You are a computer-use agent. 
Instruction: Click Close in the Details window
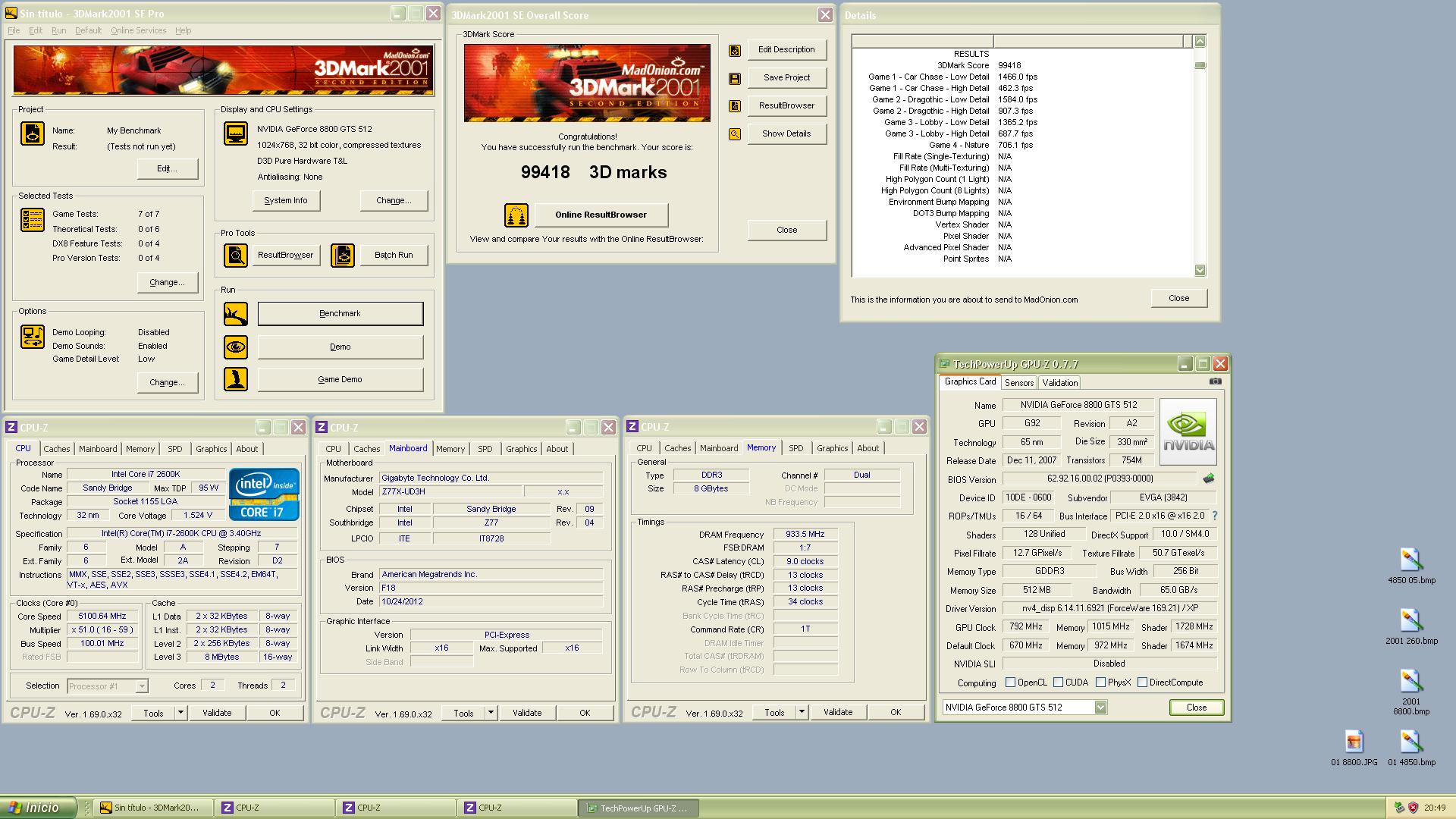tap(1178, 299)
